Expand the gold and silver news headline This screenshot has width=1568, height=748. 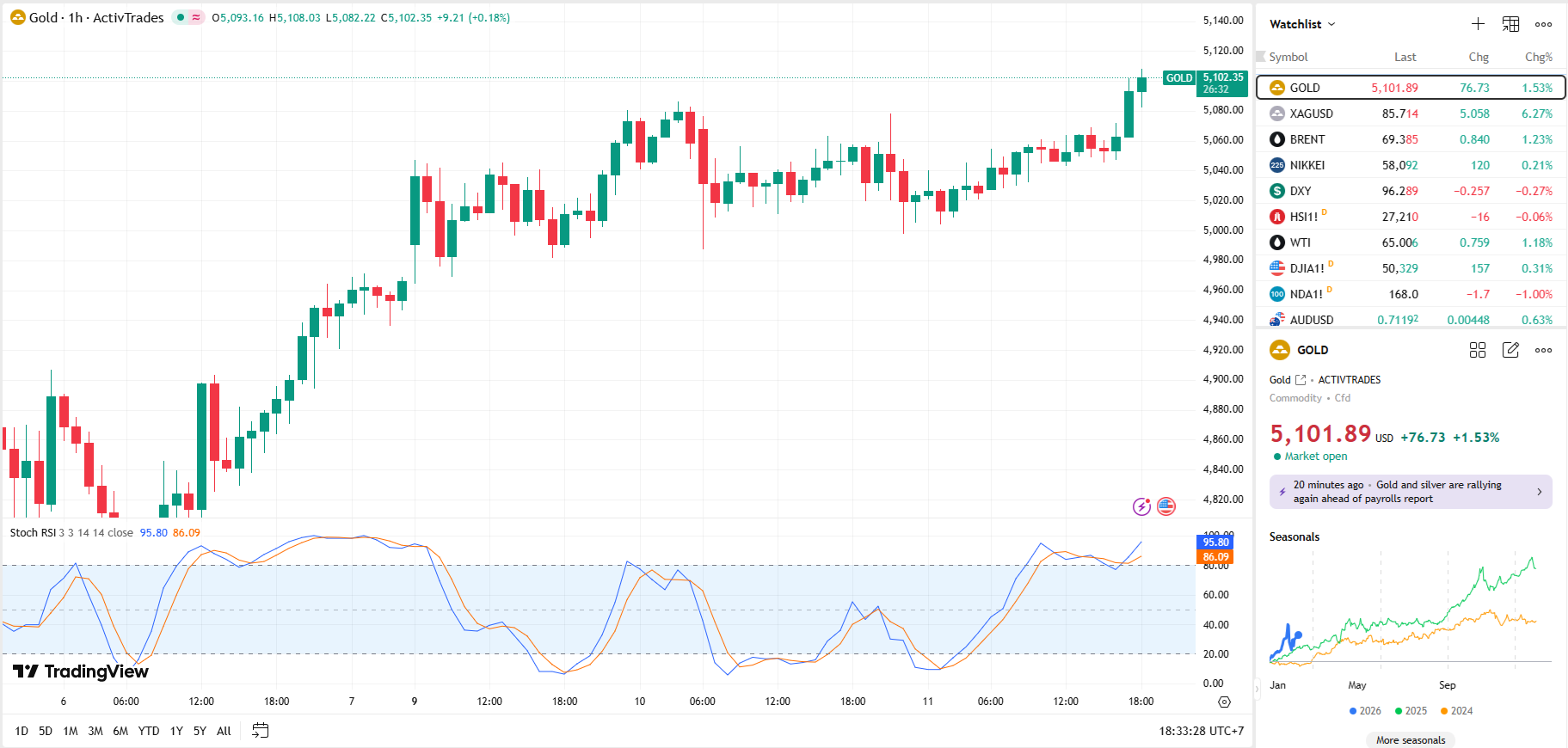coord(1411,492)
